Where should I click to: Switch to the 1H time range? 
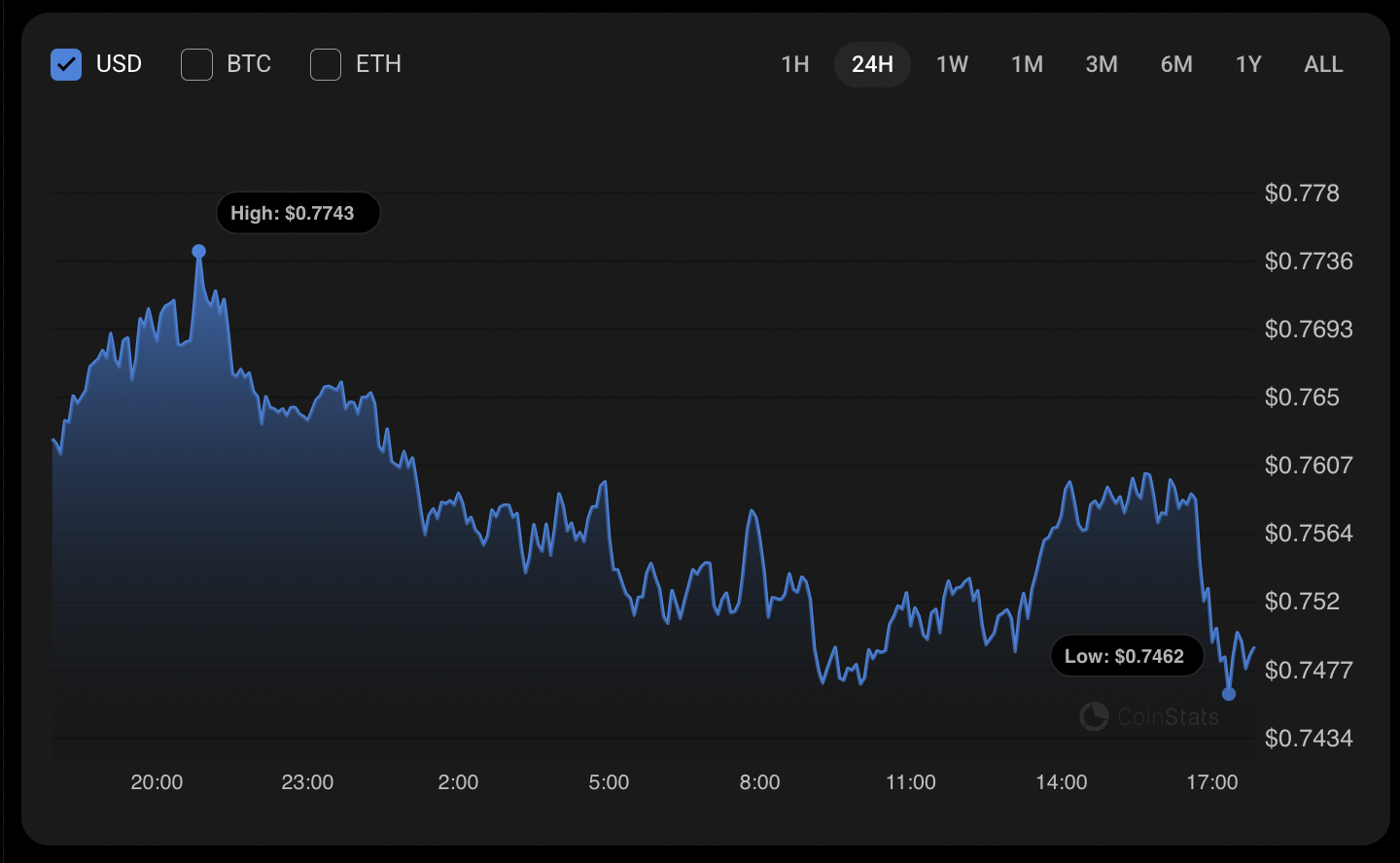(795, 65)
